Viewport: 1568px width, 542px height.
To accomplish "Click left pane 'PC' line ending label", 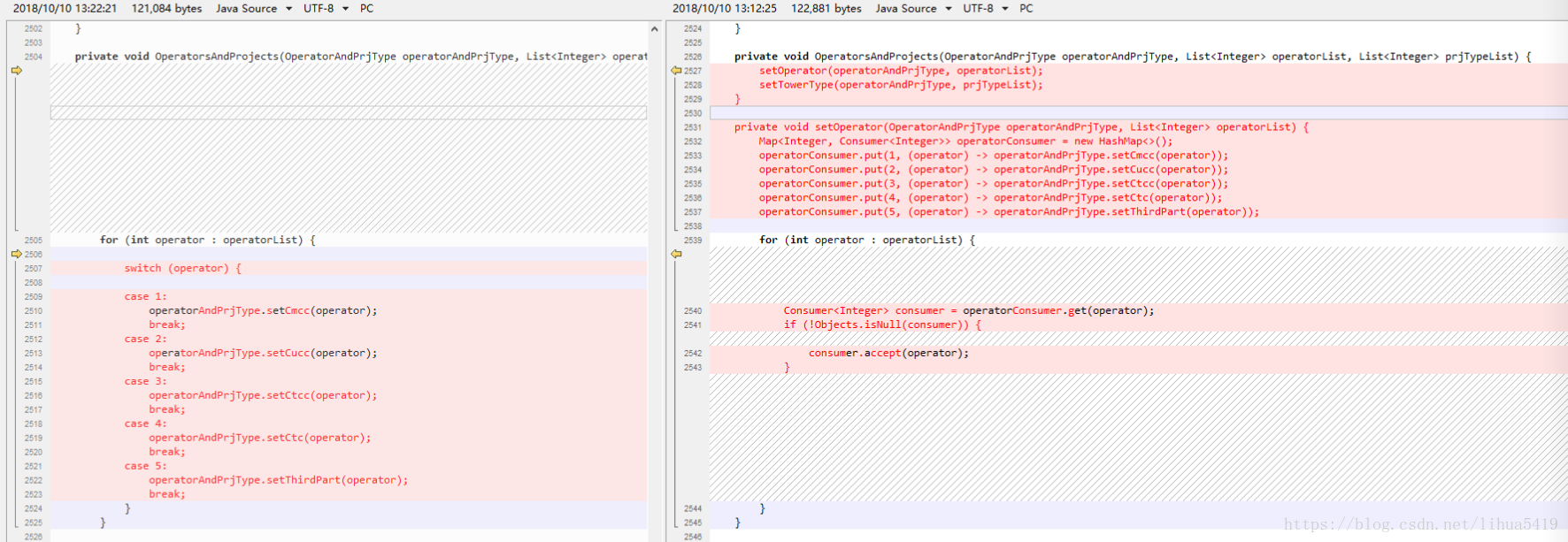I will click(x=366, y=8).
